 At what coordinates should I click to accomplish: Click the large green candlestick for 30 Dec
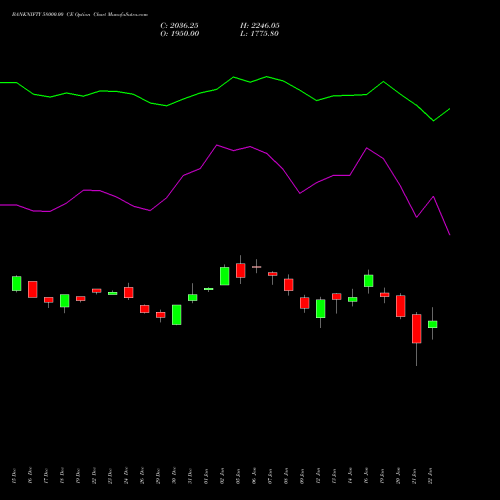click(177, 315)
